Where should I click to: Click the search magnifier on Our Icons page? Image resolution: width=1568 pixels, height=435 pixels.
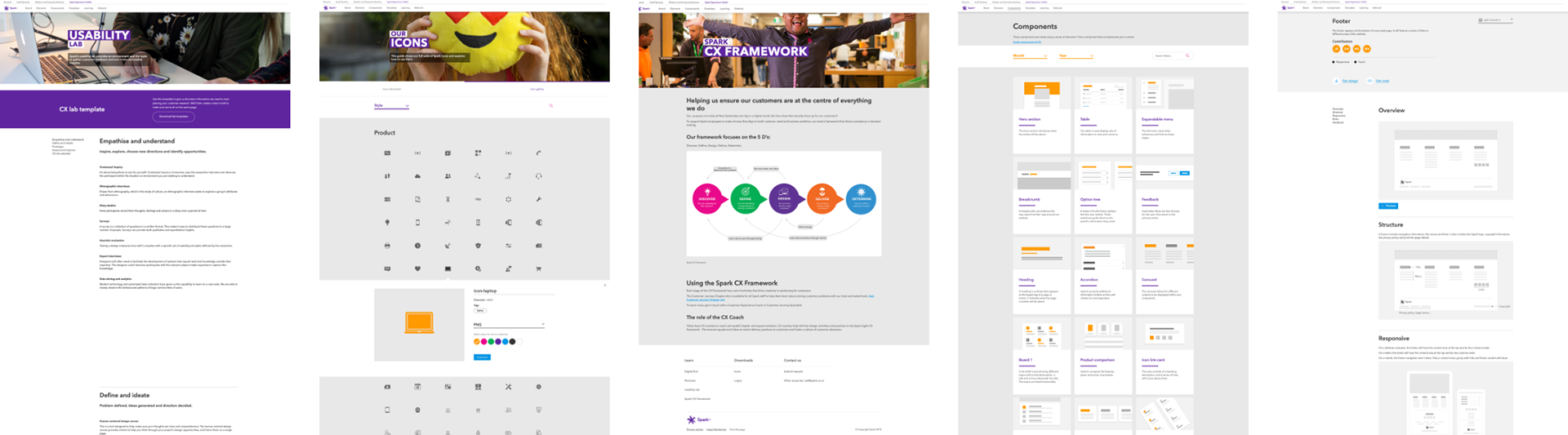click(551, 106)
